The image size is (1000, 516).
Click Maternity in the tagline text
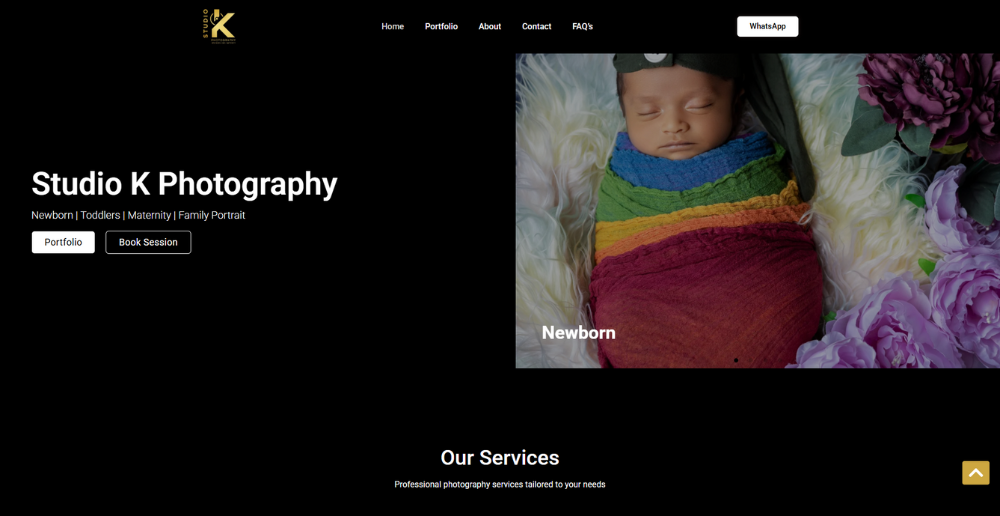tap(149, 216)
